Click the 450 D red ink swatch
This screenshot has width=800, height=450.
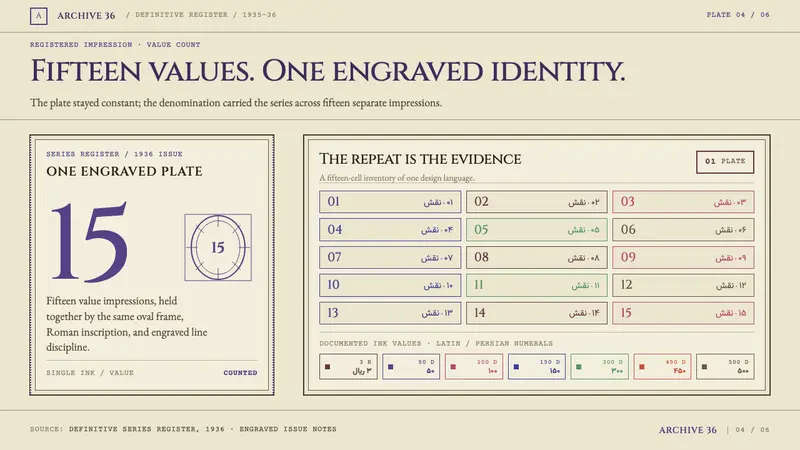coord(662,367)
